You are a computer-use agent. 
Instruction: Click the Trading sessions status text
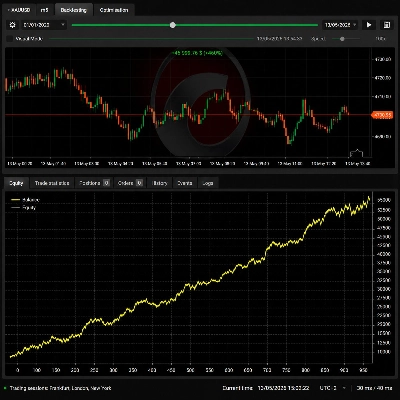click(60, 388)
